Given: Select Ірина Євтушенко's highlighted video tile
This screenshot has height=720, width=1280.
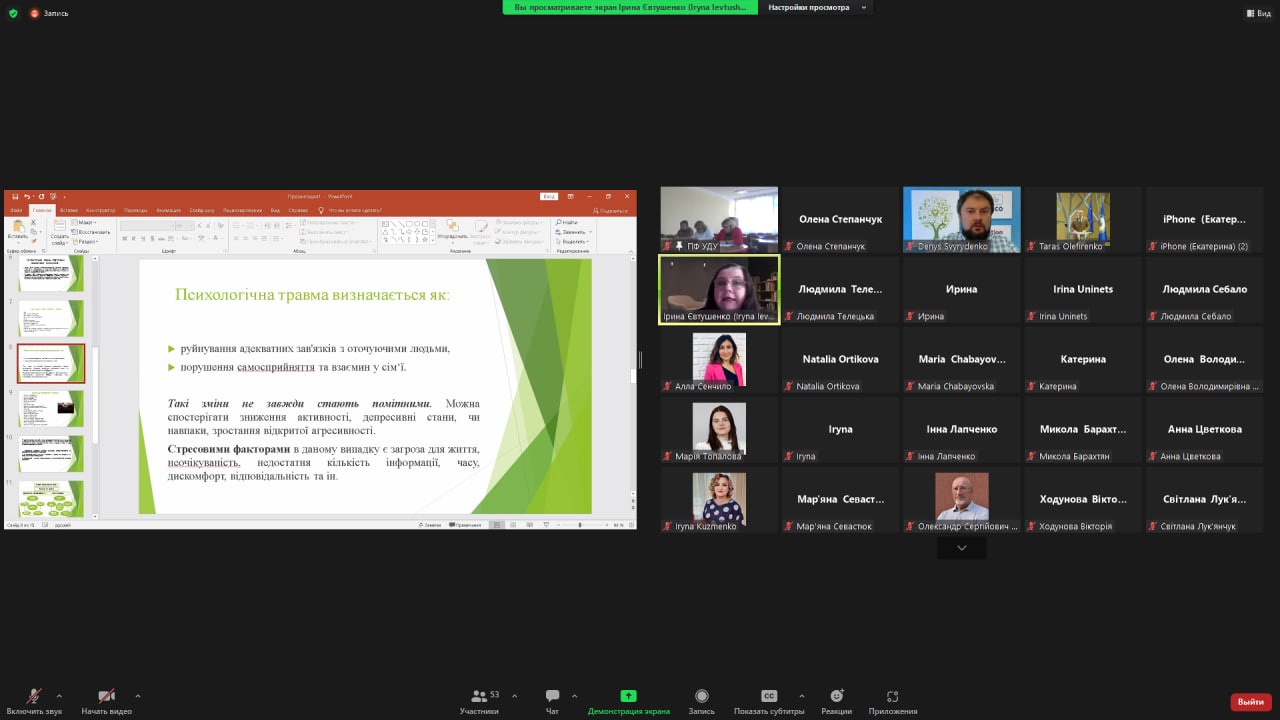Looking at the screenshot, I should coord(718,289).
